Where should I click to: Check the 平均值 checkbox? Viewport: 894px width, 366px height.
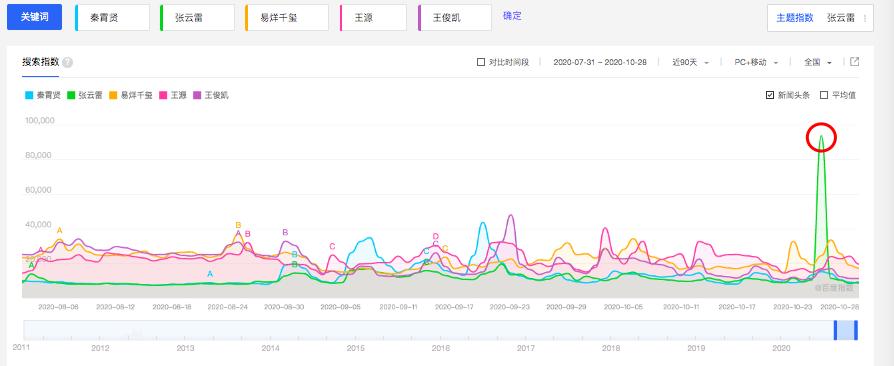click(x=823, y=95)
